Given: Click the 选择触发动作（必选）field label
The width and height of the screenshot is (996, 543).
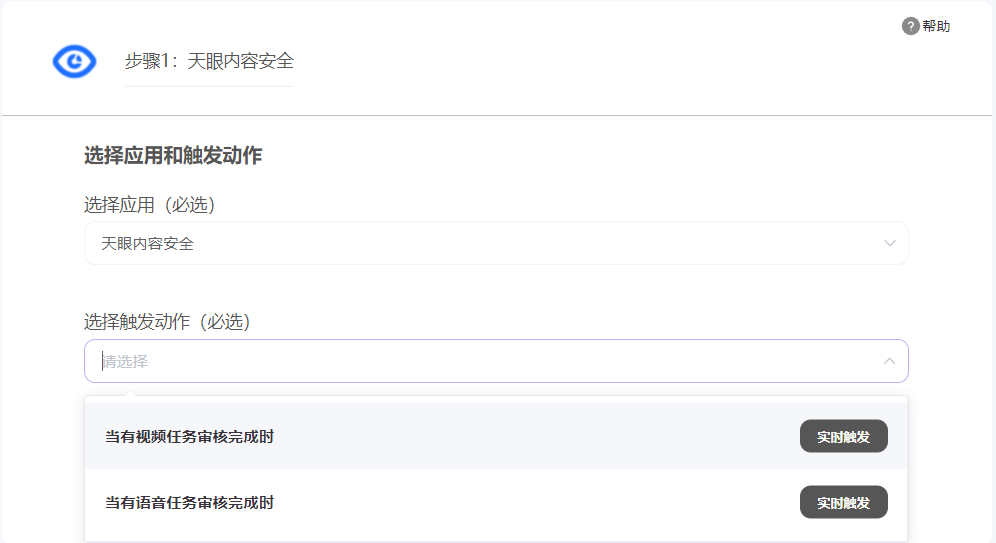Looking at the screenshot, I should (x=167, y=321).
